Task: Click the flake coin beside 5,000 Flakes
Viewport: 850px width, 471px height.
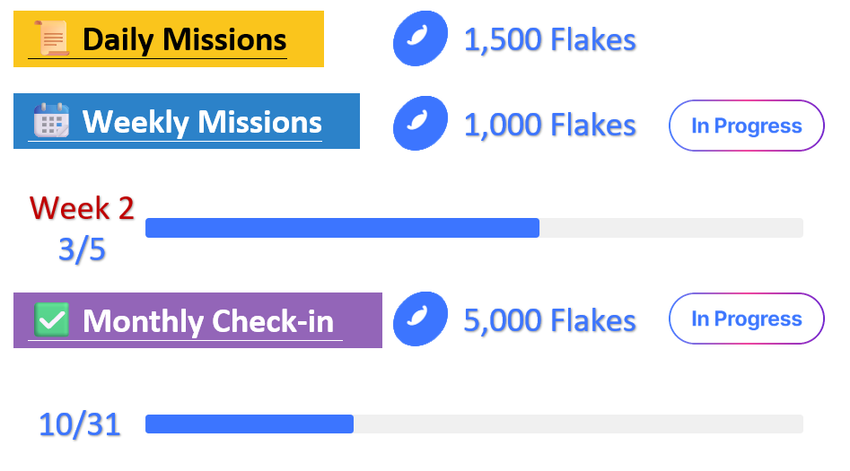Action: point(421,319)
